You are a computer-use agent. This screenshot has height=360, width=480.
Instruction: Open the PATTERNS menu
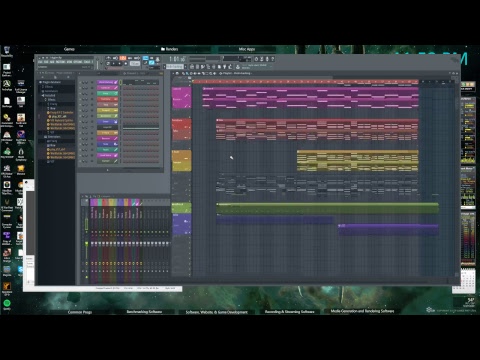click(61, 62)
